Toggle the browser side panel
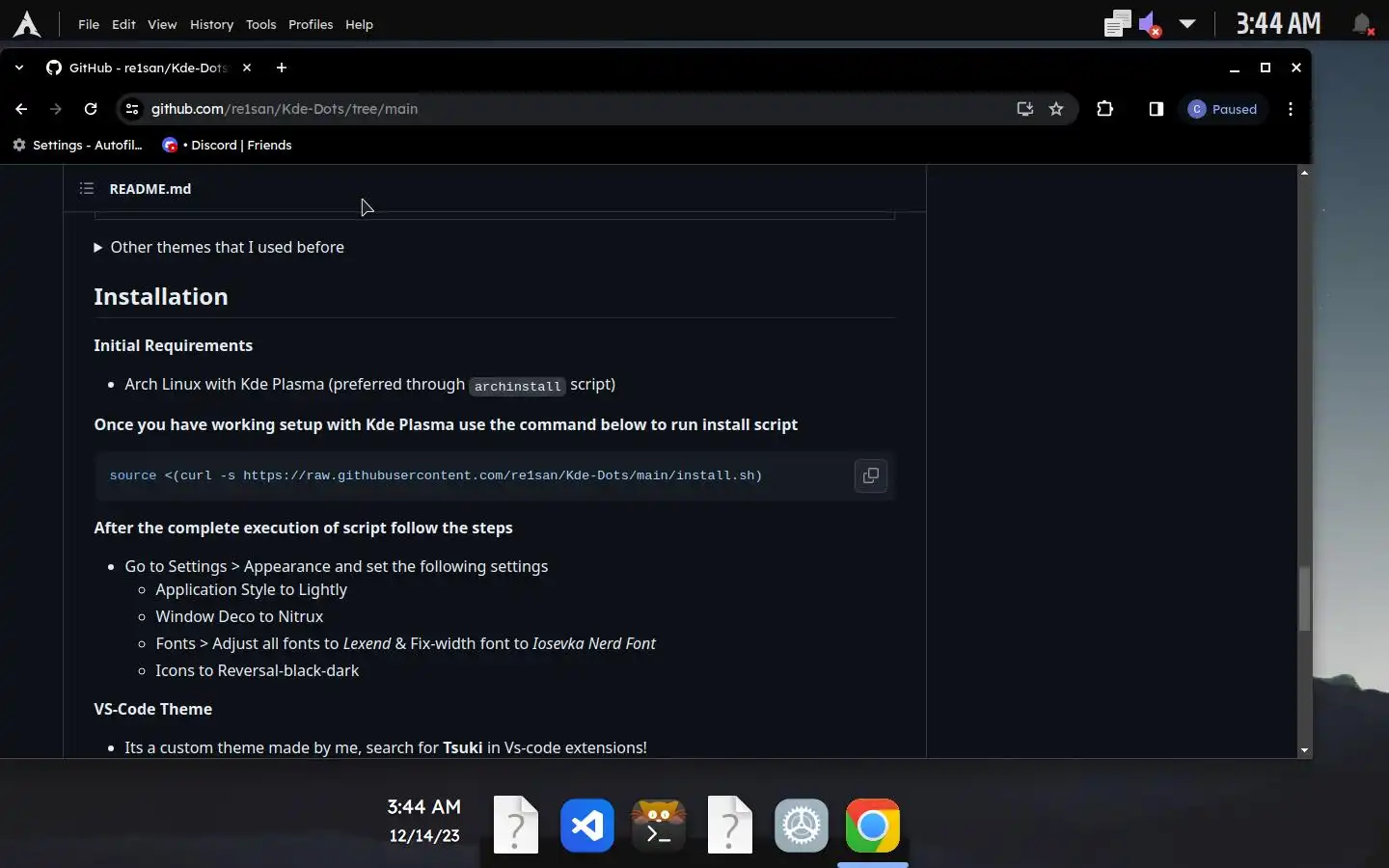Viewport: 1389px width, 868px height. pos(1157,109)
